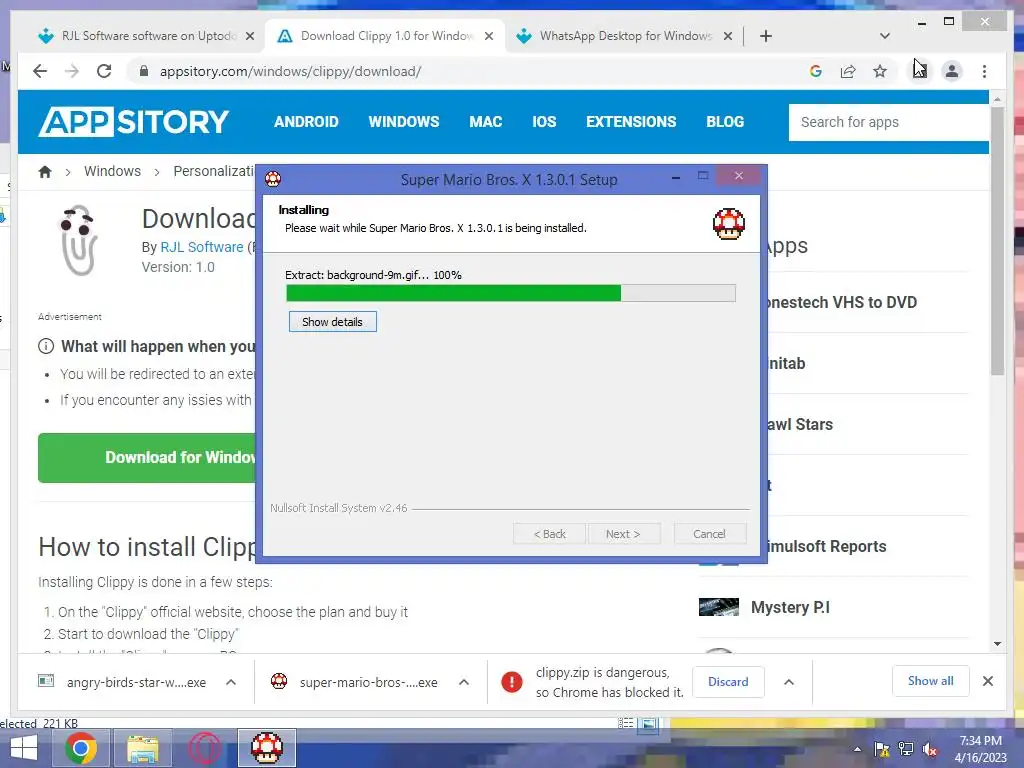1024x768 pixels.
Task: Click the Clippy paperclip icon
Action: 78,240
